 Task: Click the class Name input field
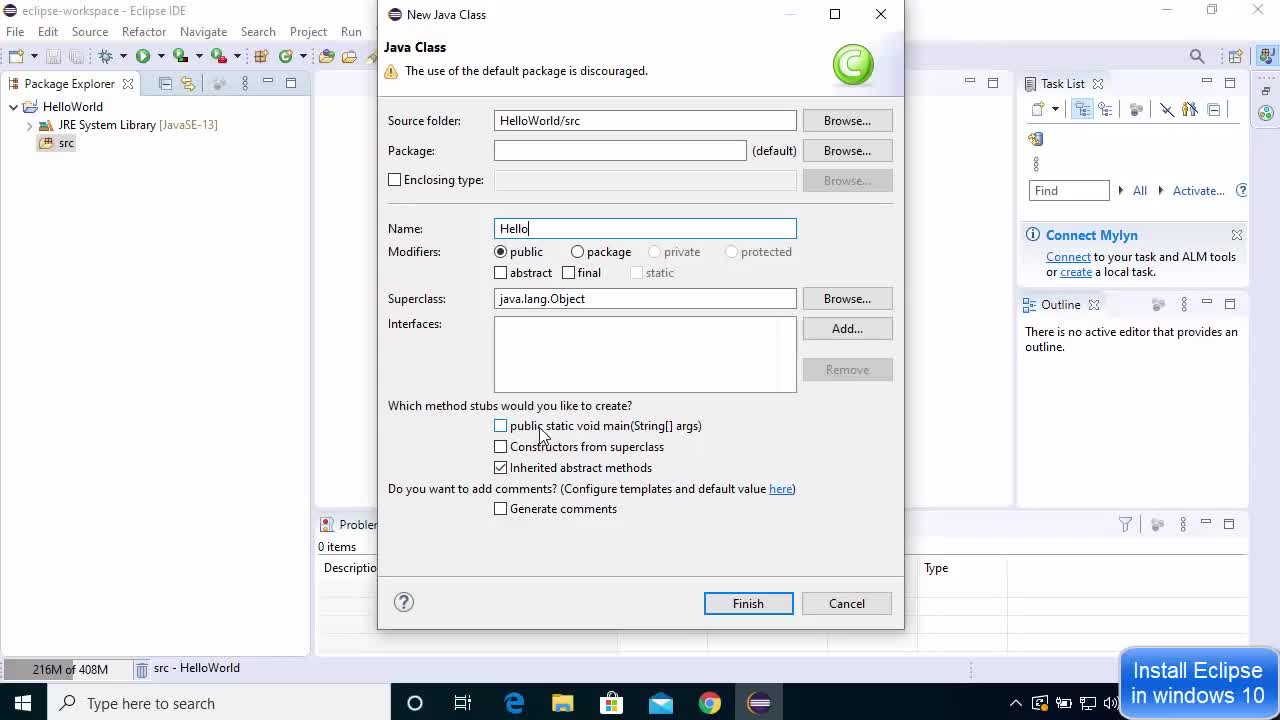[645, 229]
